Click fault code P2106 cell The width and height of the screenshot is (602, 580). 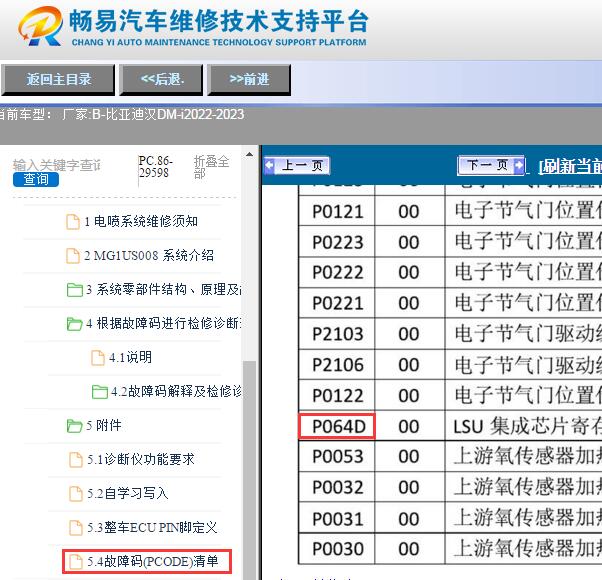click(337, 365)
